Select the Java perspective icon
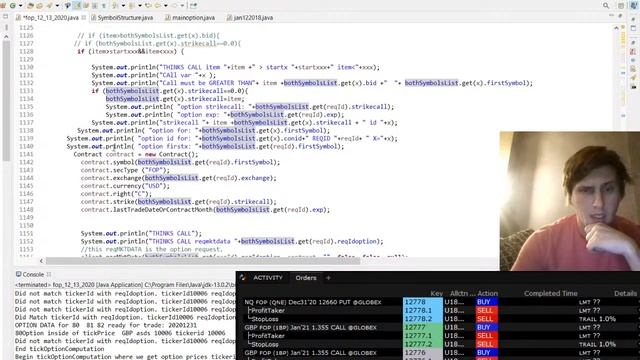 (x=634, y=5)
